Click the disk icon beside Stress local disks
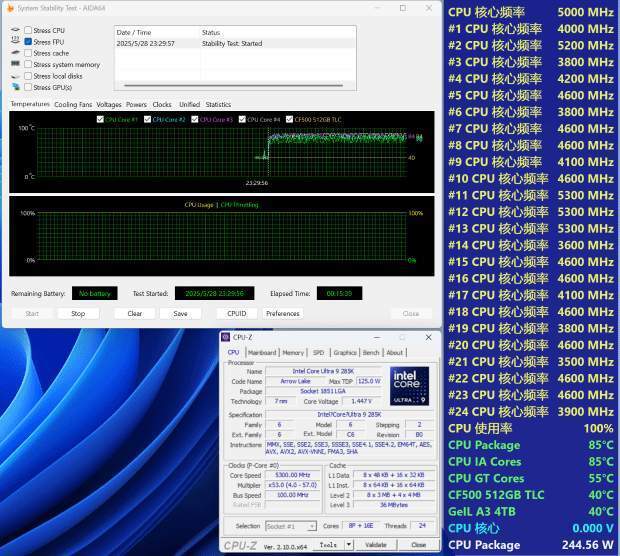The width and height of the screenshot is (620, 556). coord(14,76)
